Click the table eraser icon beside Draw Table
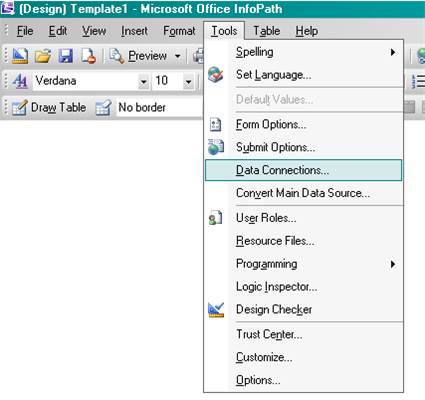This screenshot has width=425, height=400. click(103, 108)
